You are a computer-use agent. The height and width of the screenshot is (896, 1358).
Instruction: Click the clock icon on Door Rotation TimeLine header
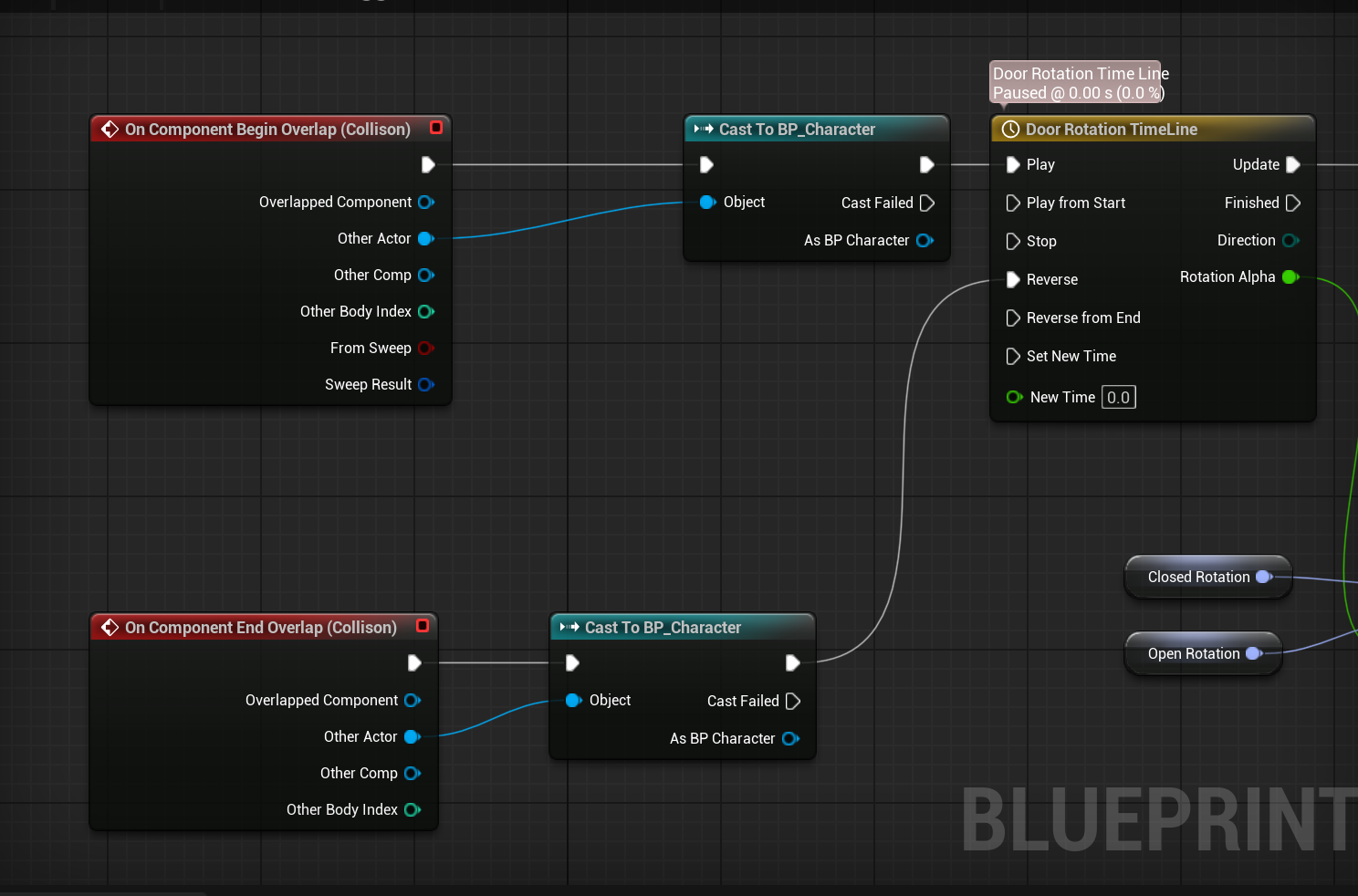[1010, 130]
